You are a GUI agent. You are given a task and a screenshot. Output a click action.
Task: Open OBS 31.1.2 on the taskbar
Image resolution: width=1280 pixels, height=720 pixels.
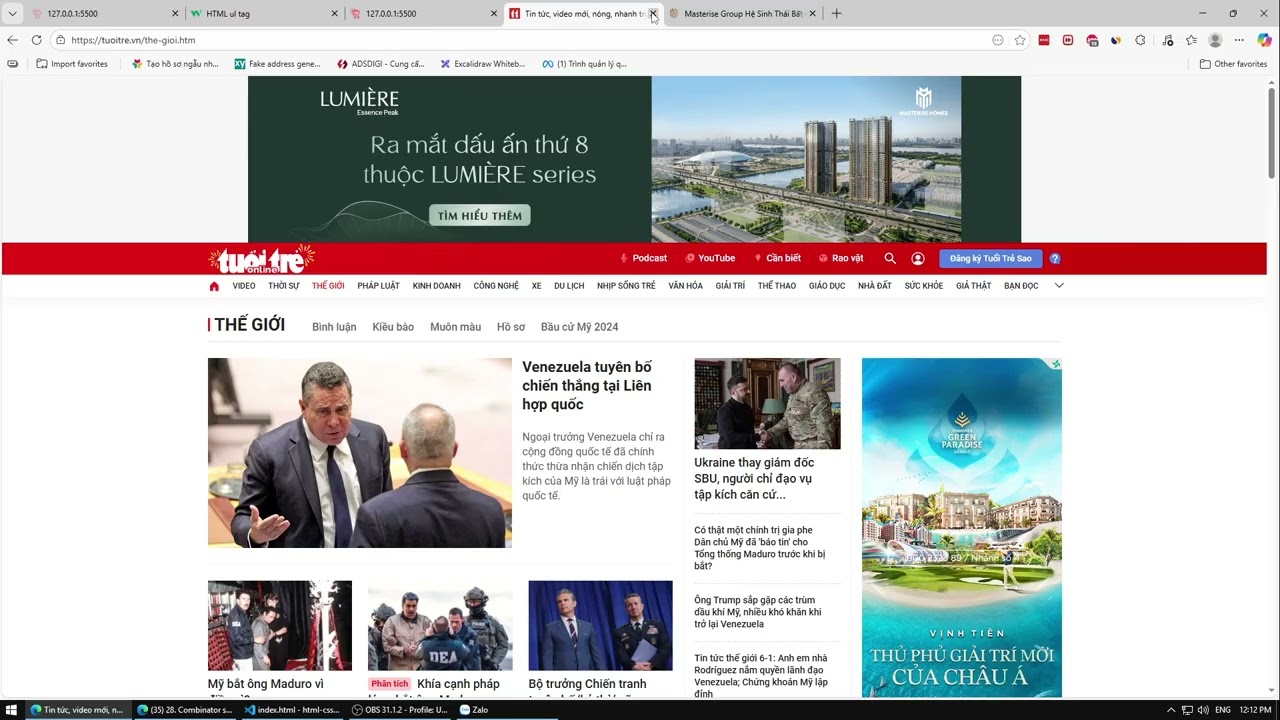pyautogui.click(x=399, y=710)
